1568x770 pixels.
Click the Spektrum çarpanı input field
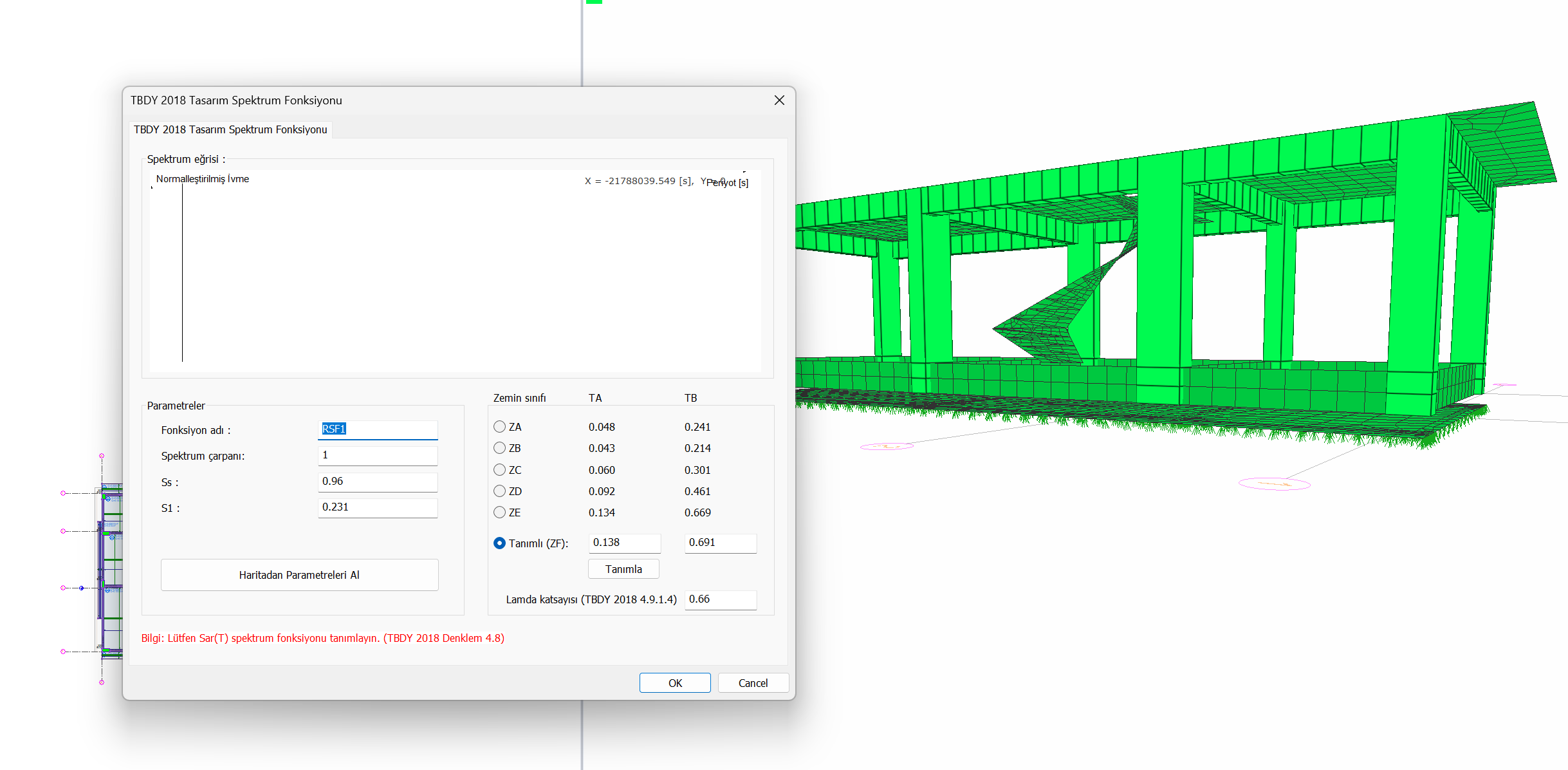(378, 455)
